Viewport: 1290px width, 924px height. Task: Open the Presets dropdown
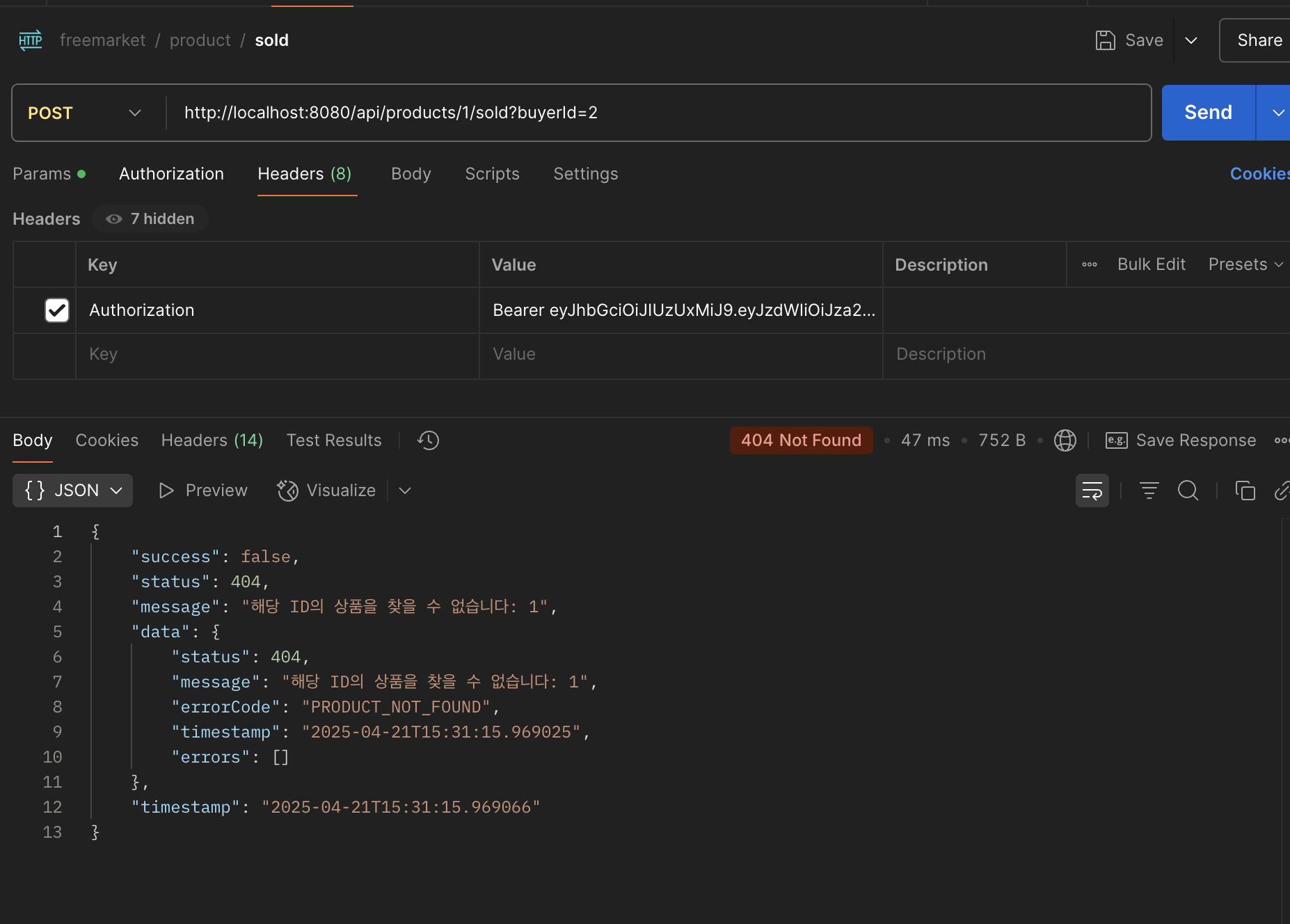pos(1245,264)
